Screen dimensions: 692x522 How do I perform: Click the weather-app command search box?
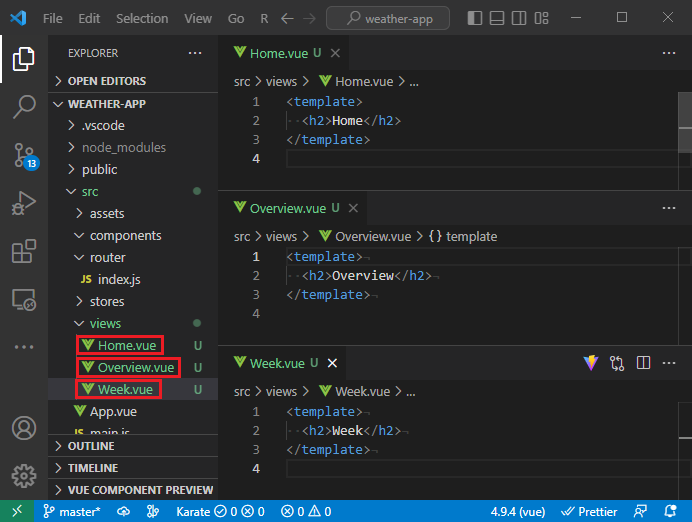[x=388, y=18]
